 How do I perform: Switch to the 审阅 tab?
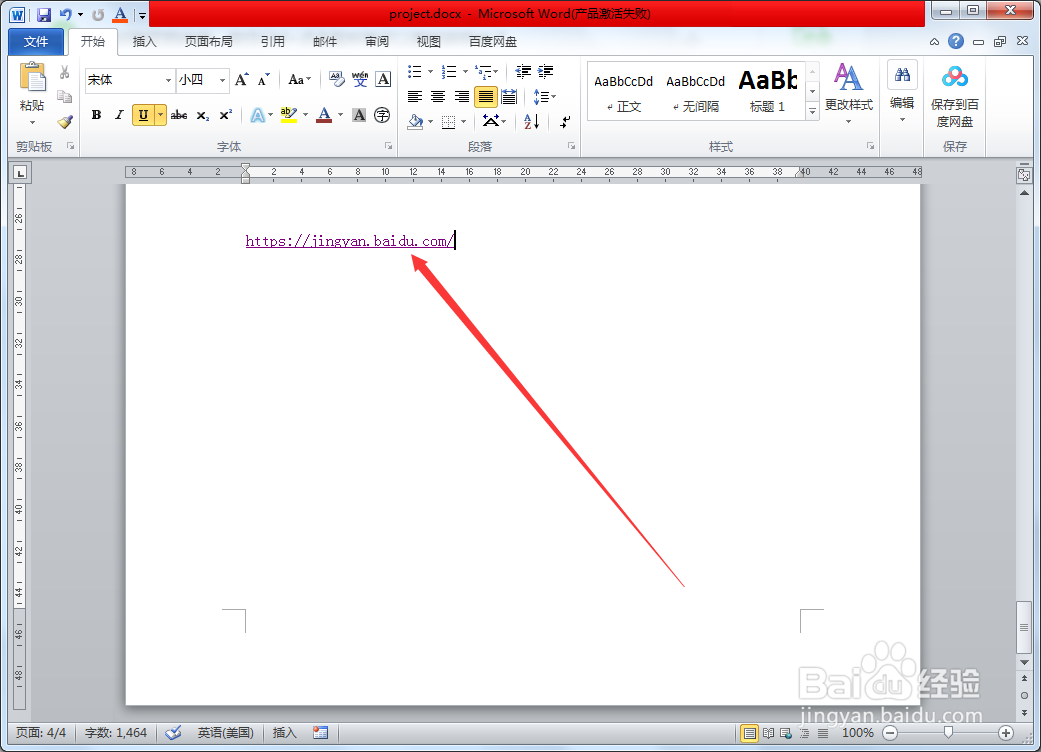(376, 42)
